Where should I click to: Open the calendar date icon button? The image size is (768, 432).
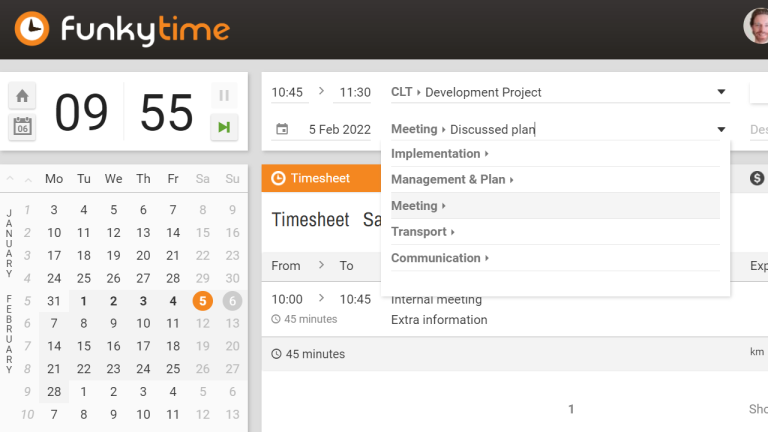(x=22, y=126)
